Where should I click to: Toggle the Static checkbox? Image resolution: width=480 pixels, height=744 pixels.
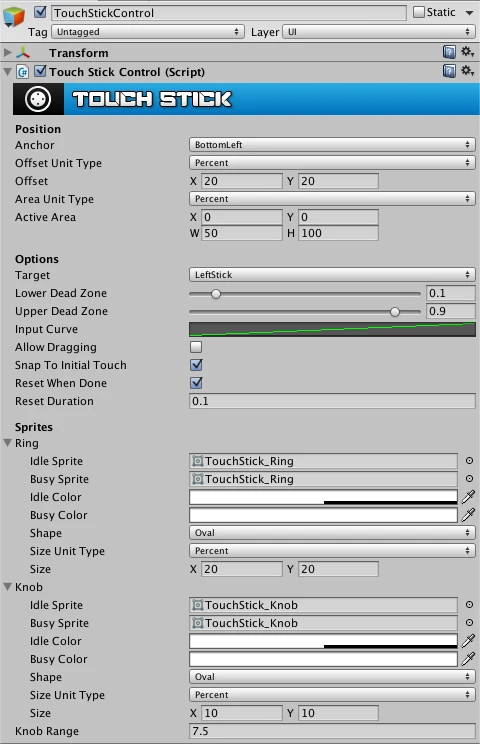coord(418,12)
